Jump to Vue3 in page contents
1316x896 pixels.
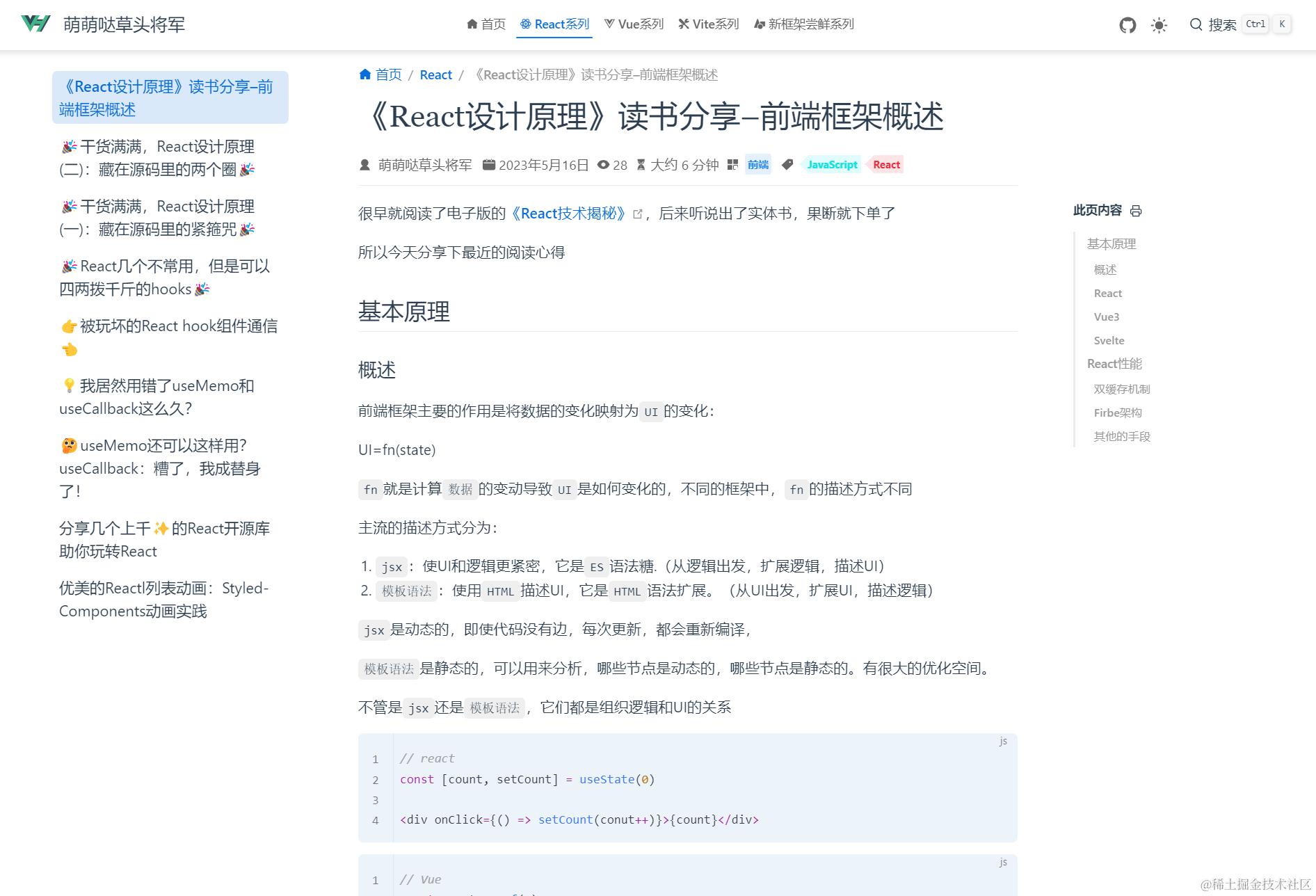(1106, 317)
